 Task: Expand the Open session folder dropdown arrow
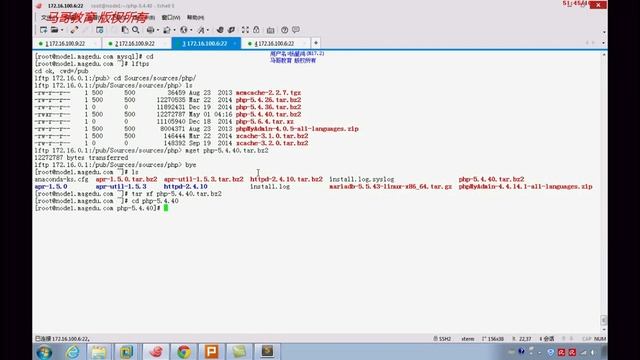coord(62,30)
